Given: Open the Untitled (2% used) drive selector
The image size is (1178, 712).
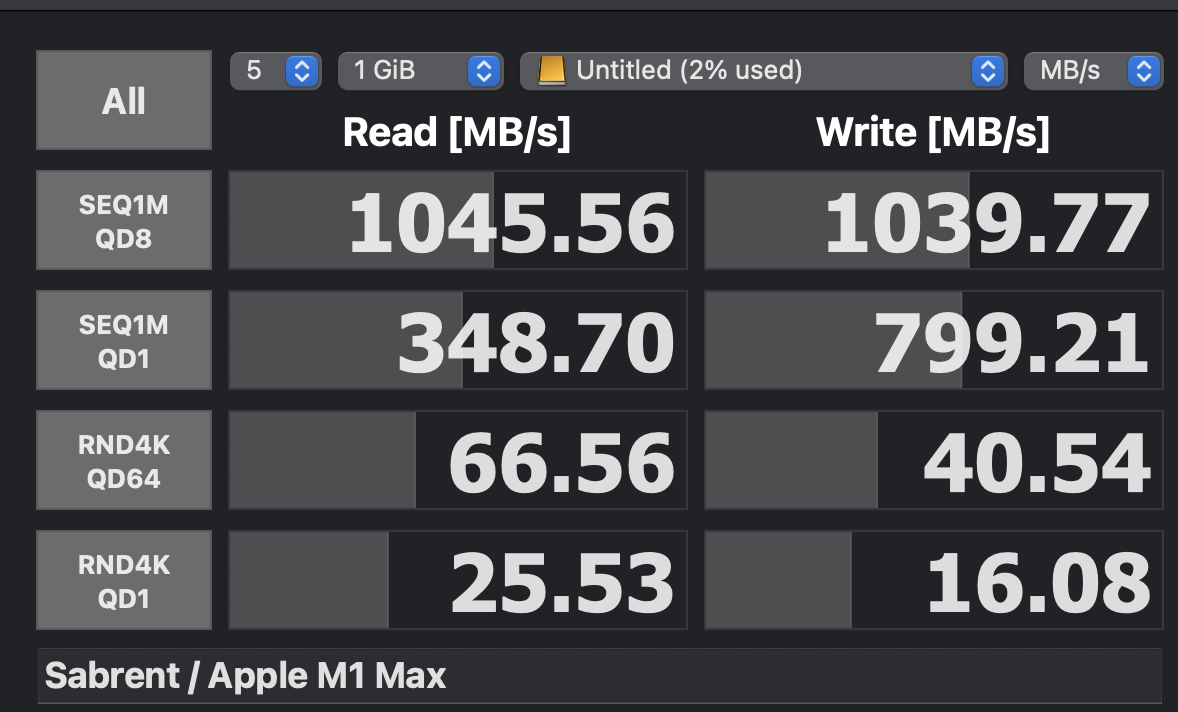Looking at the screenshot, I should (763, 71).
